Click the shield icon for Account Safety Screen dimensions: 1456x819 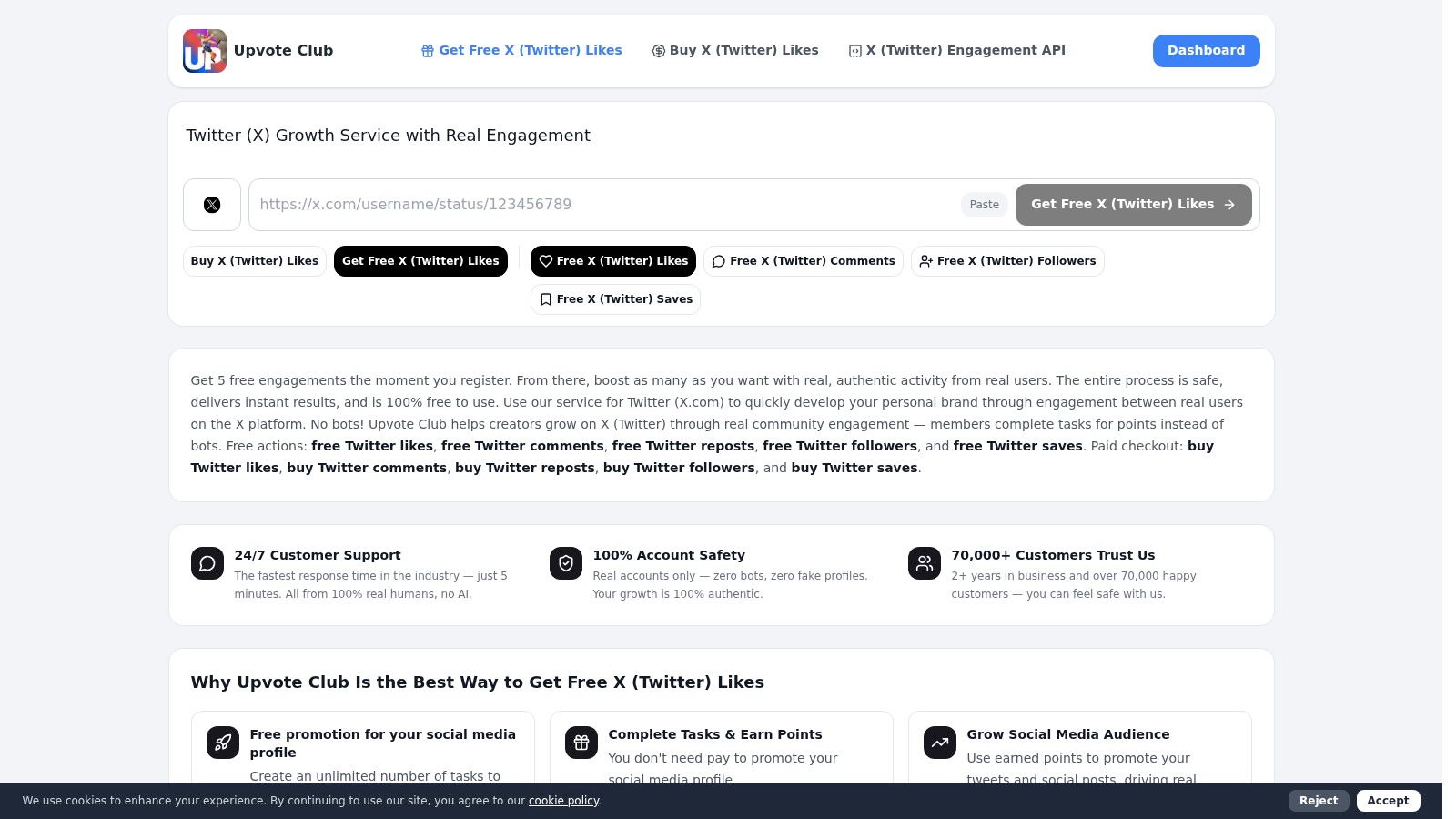point(566,563)
